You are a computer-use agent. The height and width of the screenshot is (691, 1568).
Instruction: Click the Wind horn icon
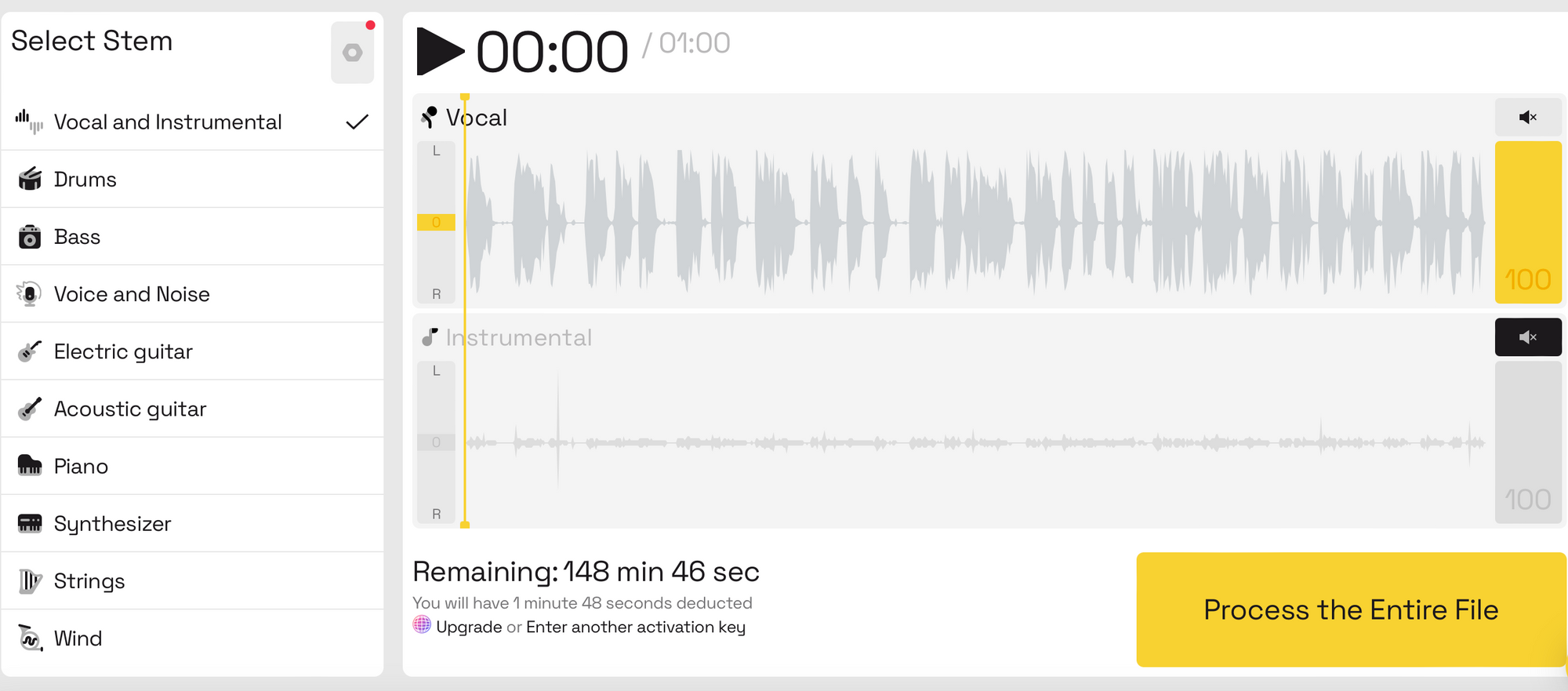click(x=30, y=638)
